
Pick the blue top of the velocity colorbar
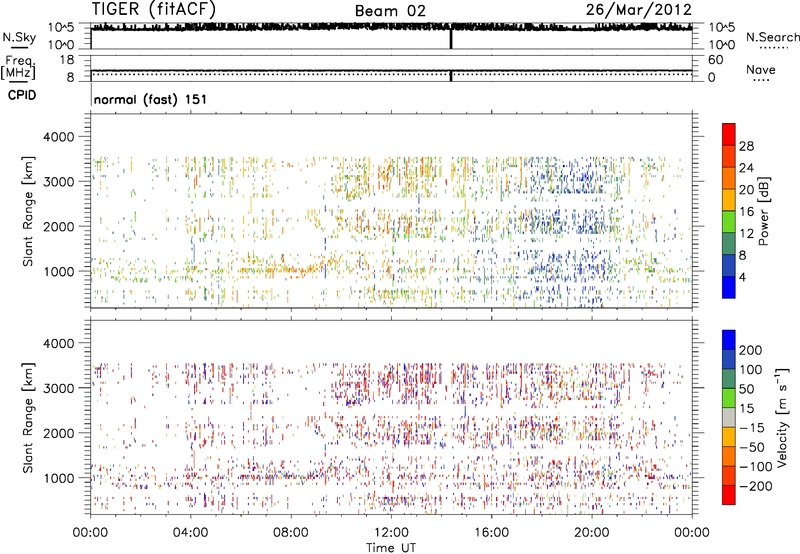tap(729, 340)
